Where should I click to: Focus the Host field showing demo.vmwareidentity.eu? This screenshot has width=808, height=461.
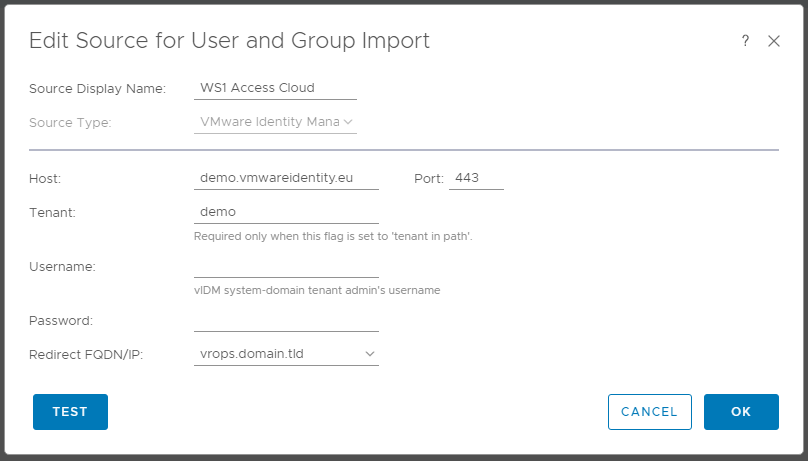(286, 178)
